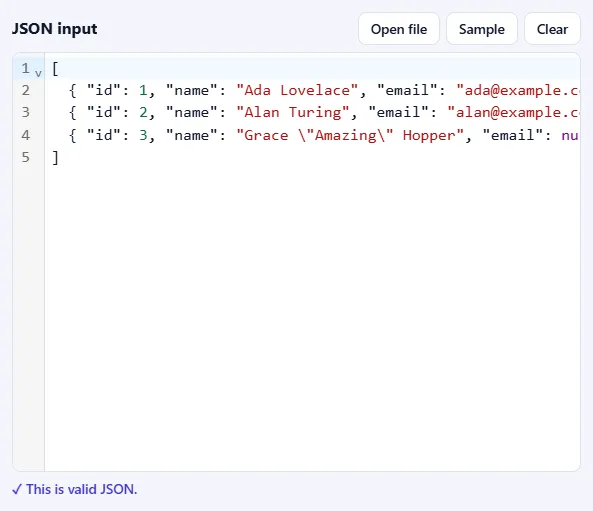
Task: Place cursor at opening bracket on line 1
Action: pos(55,69)
